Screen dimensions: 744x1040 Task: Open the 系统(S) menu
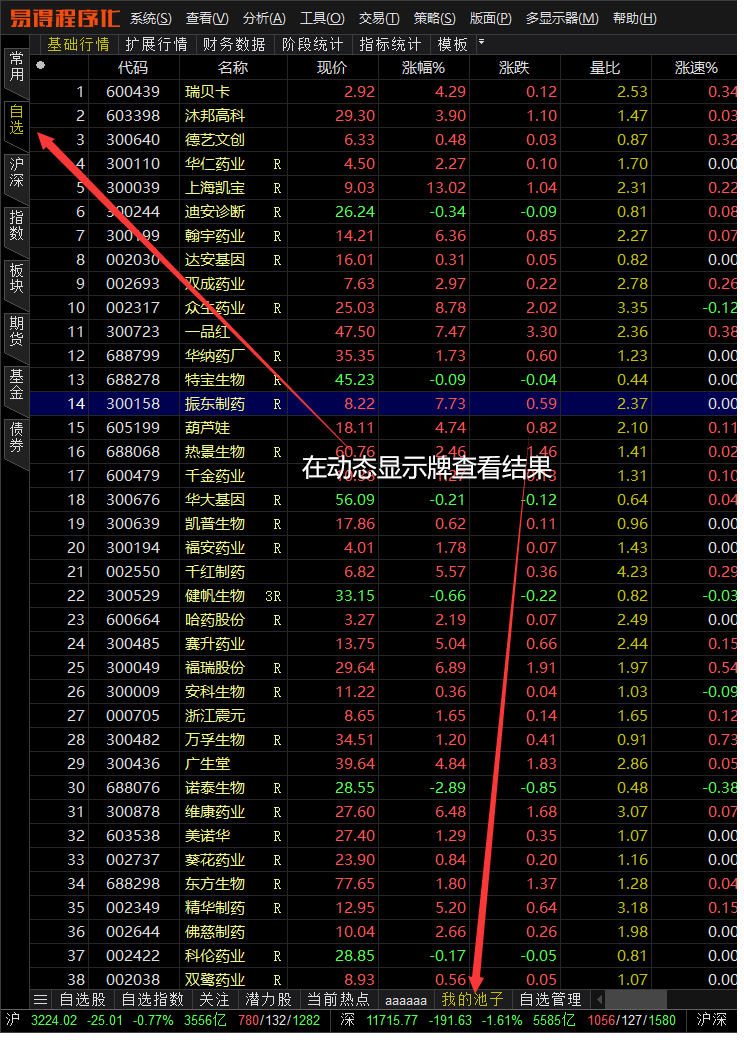(151, 19)
